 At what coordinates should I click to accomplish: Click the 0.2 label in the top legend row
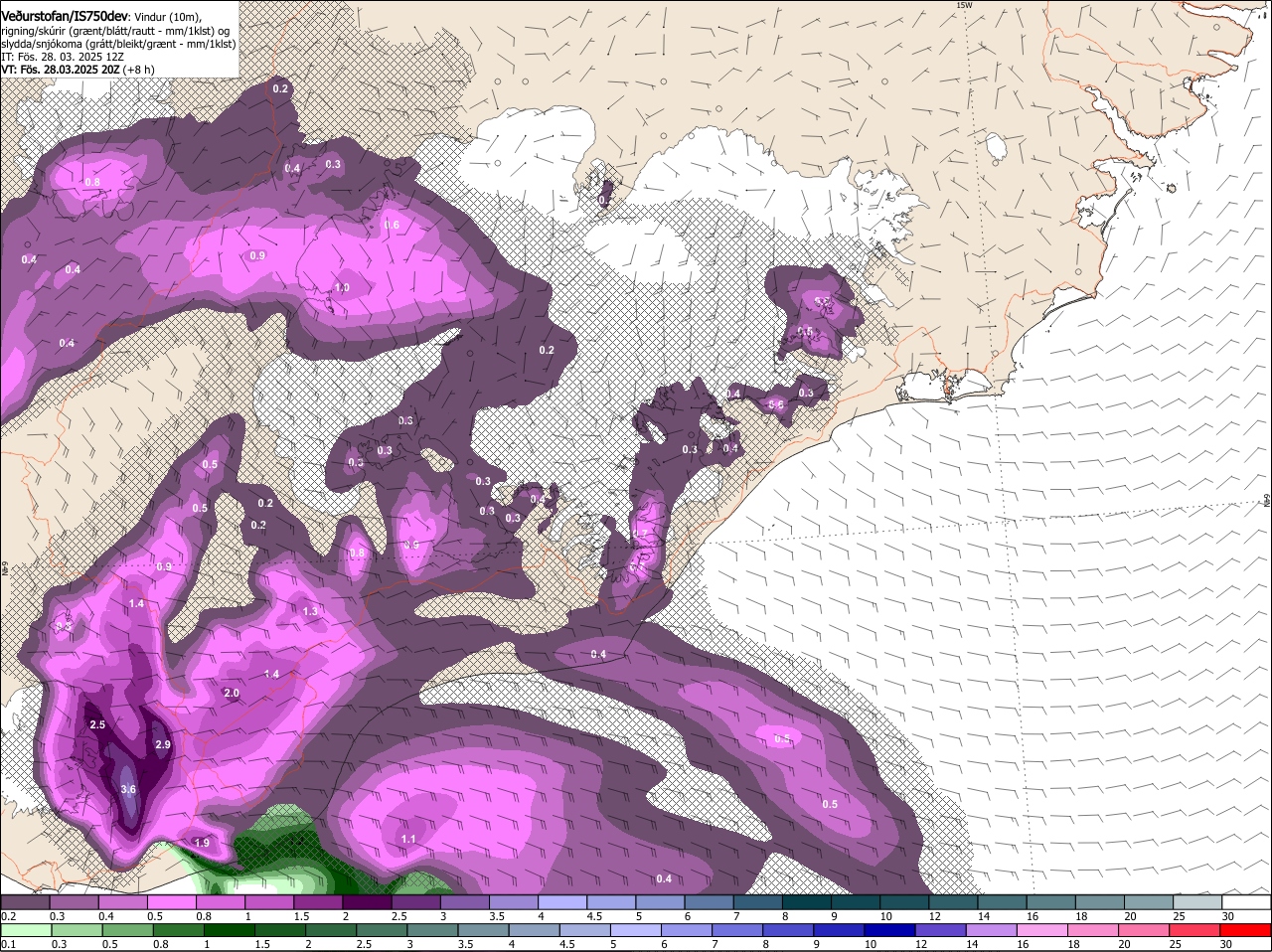click(x=8, y=916)
